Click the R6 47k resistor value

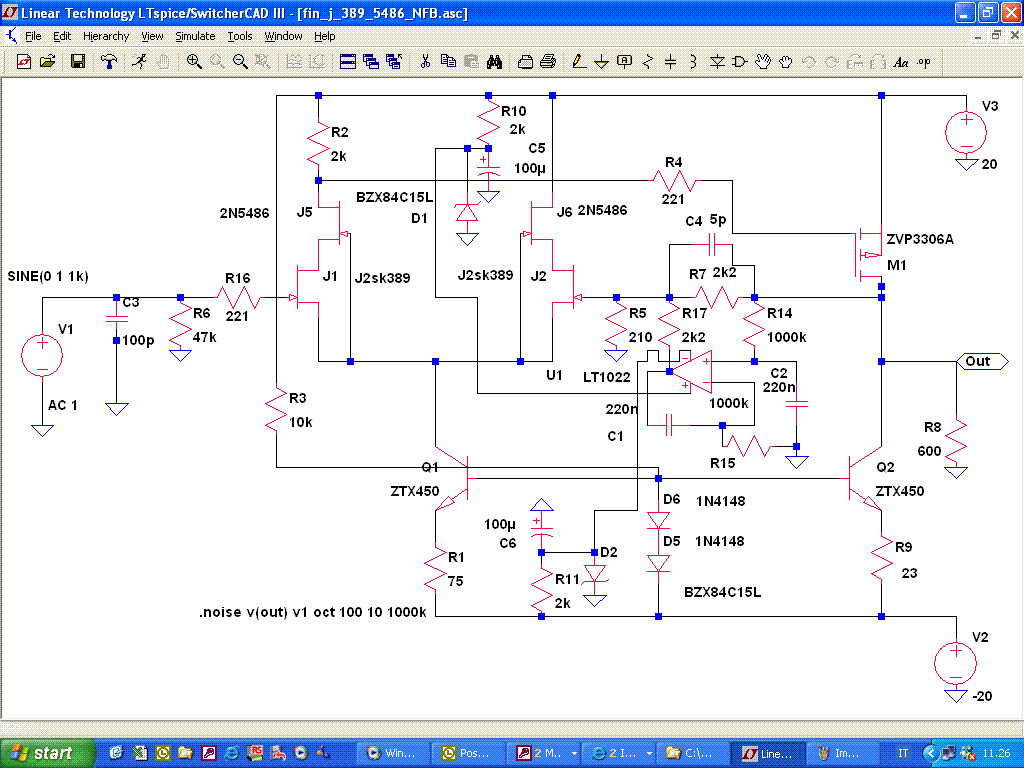pos(204,337)
